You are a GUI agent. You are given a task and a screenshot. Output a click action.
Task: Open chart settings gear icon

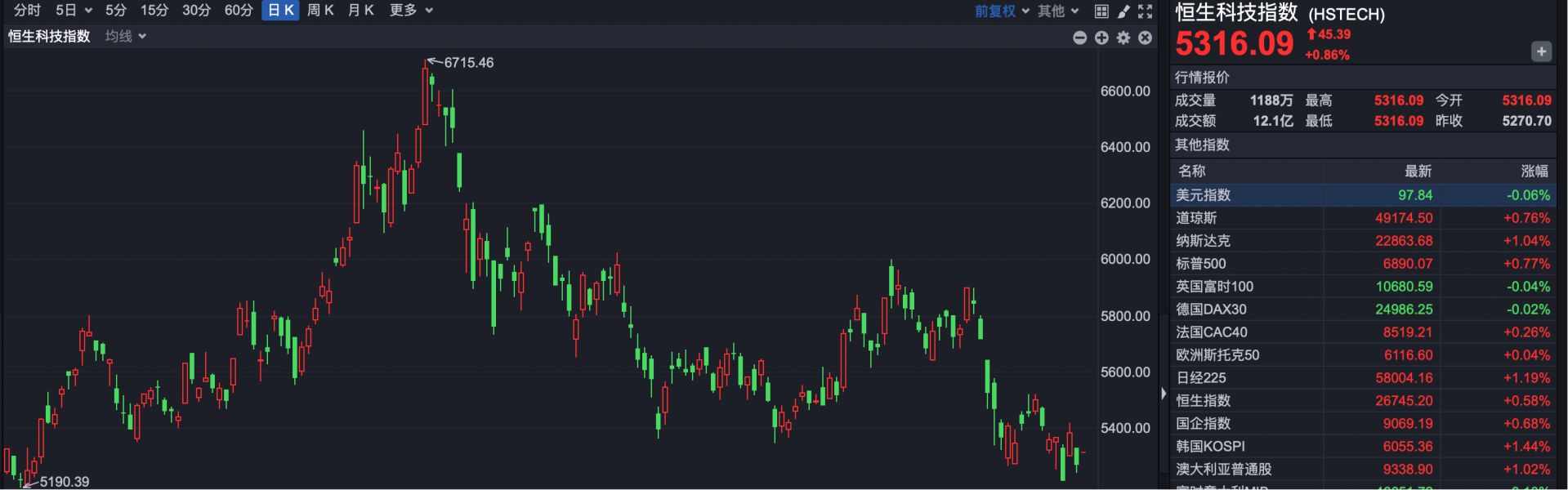click(x=1124, y=38)
